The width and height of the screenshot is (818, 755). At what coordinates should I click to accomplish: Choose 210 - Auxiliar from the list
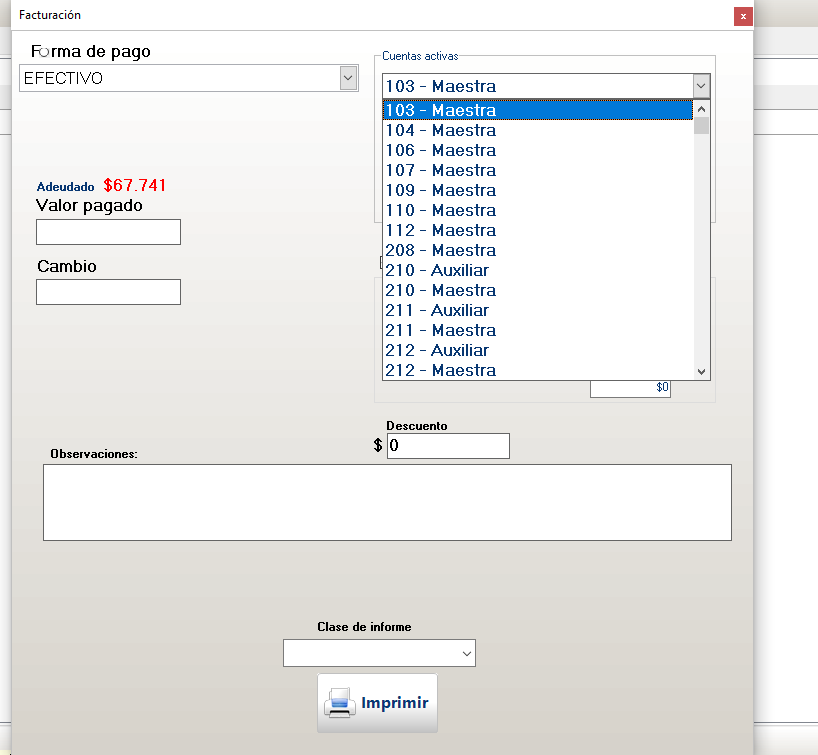[437, 270]
